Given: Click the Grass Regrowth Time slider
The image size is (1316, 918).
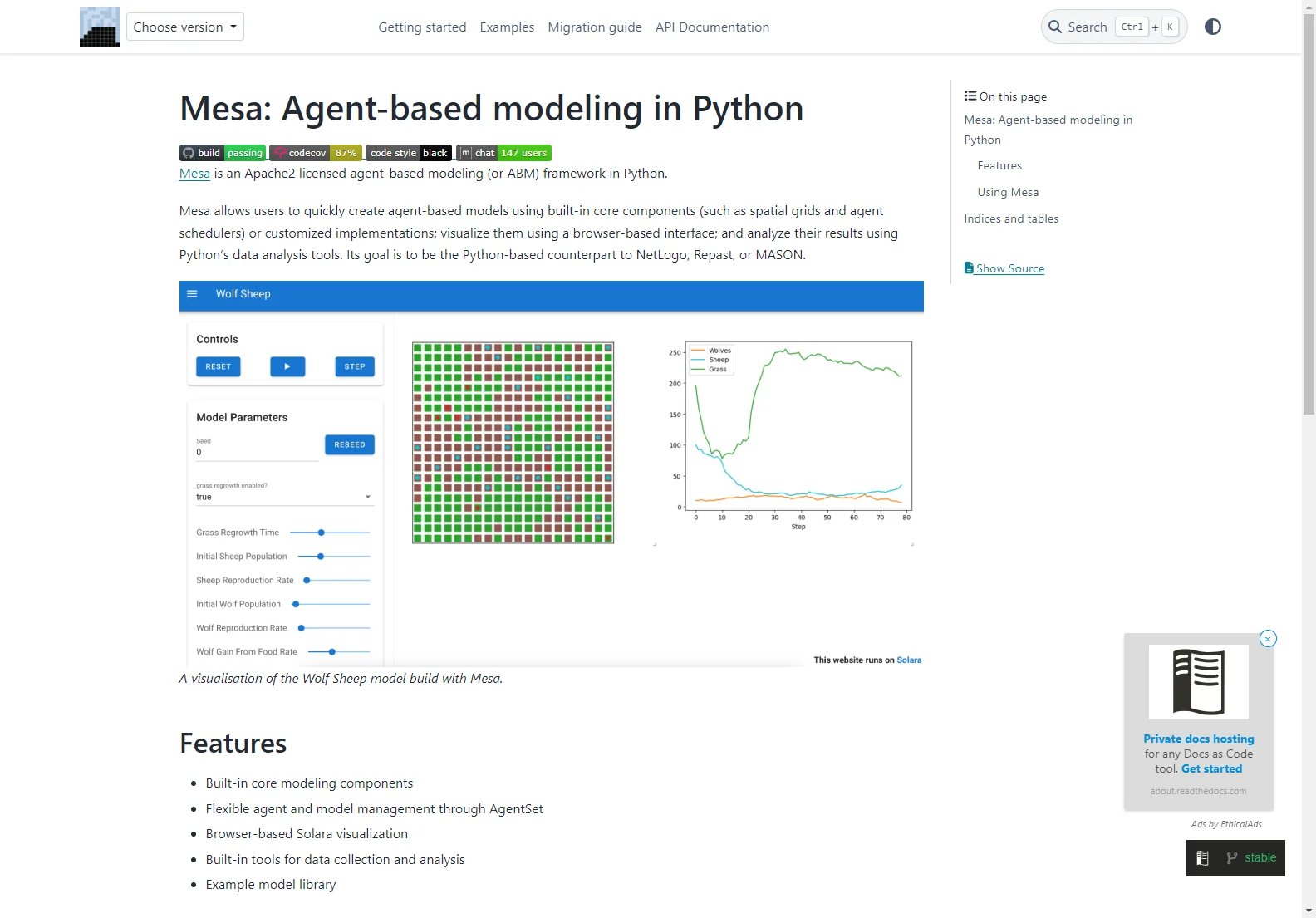Looking at the screenshot, I should click(x=330, y=533).
